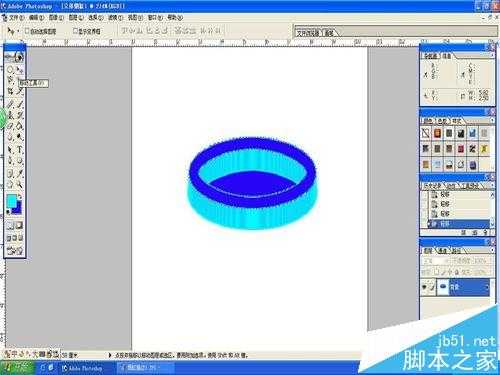
Task: Select the Move tool in toolbox
Action: coord(20,69)
